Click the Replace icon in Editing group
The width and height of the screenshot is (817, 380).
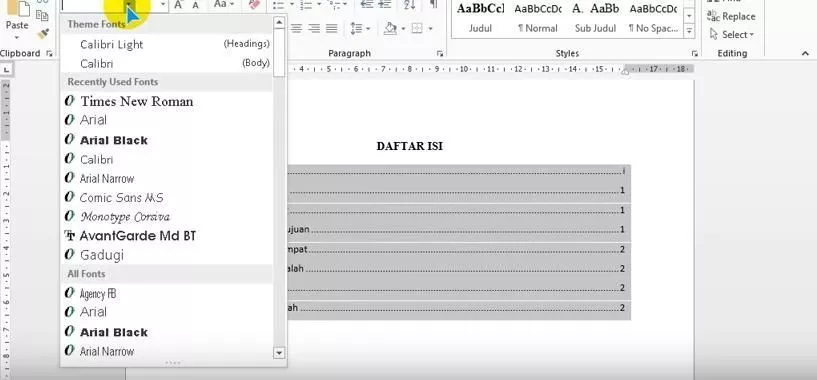pyautogui.click(x=731, y=16)
